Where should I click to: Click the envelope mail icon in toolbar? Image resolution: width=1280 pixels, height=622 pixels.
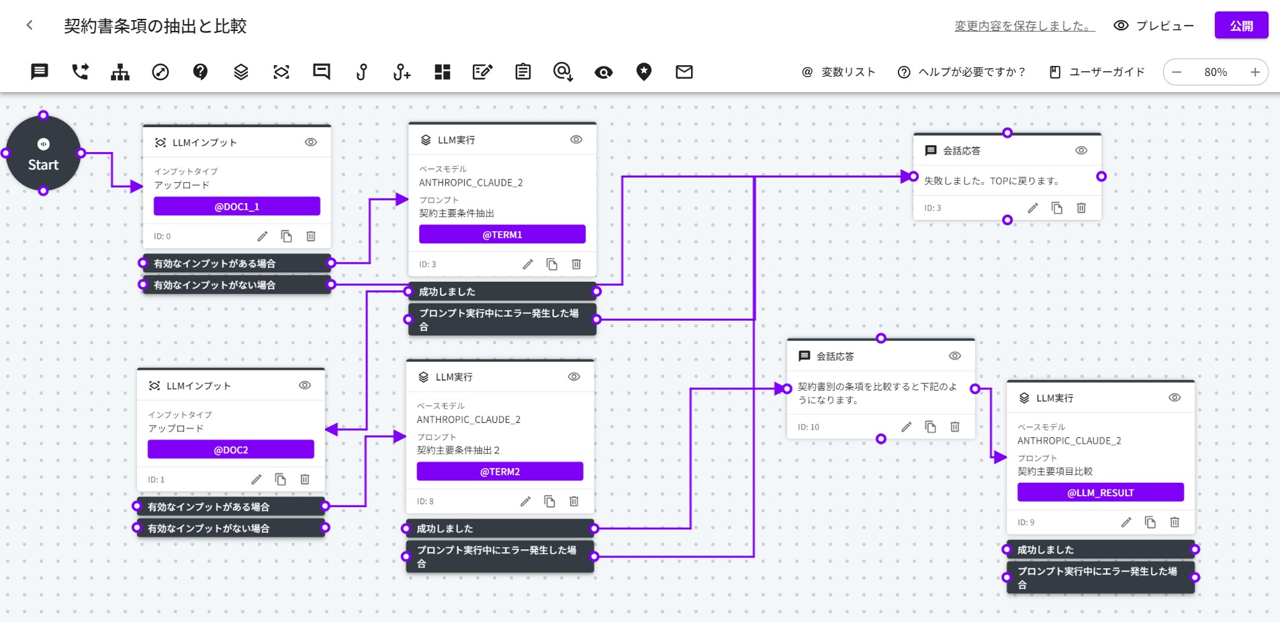684,72
